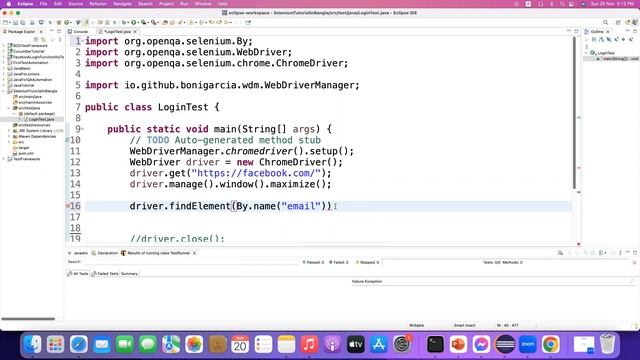
Task: Click the "https://facebook.com/" string in code
Action: coord(256,173)
